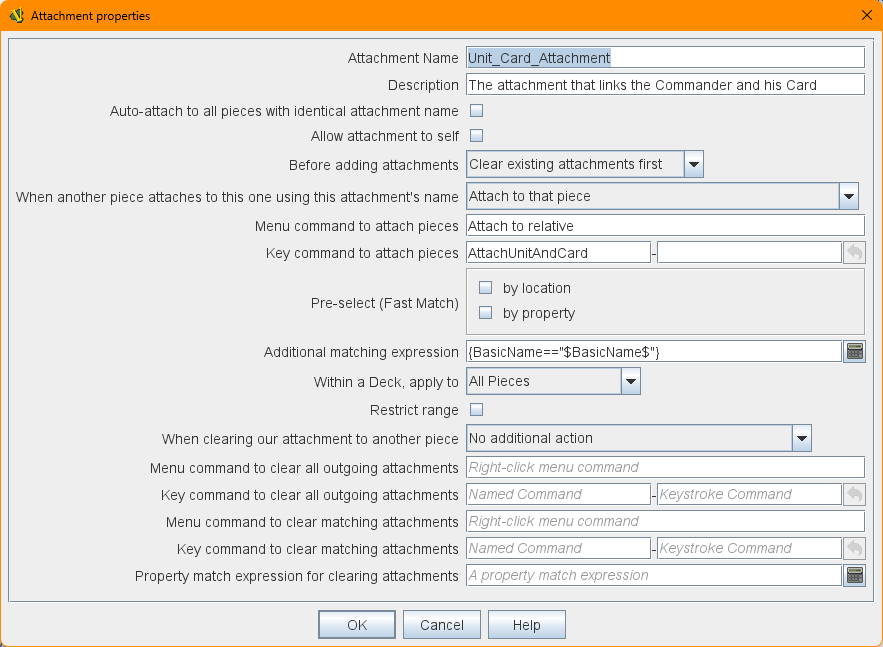
Task: Click into the Description text field
Action: tap(664, 85)
